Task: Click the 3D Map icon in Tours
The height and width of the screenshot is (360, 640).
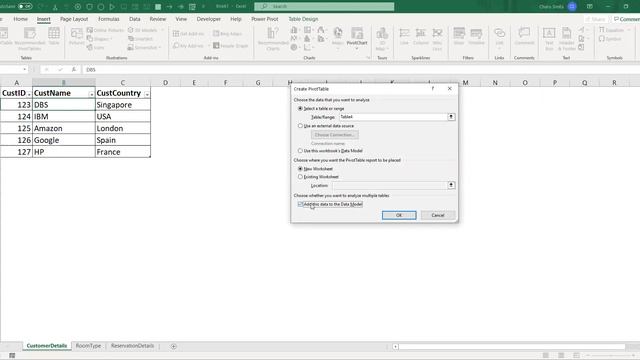Action: click(382, 39)
